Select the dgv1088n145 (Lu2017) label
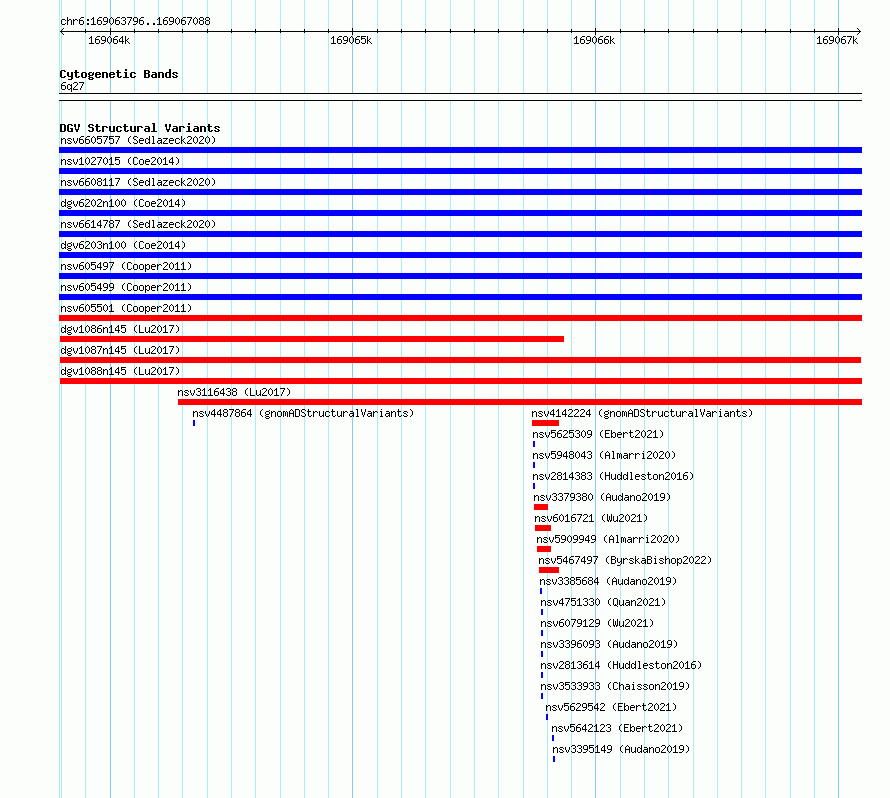890x798 pixels. coord(120,371)
